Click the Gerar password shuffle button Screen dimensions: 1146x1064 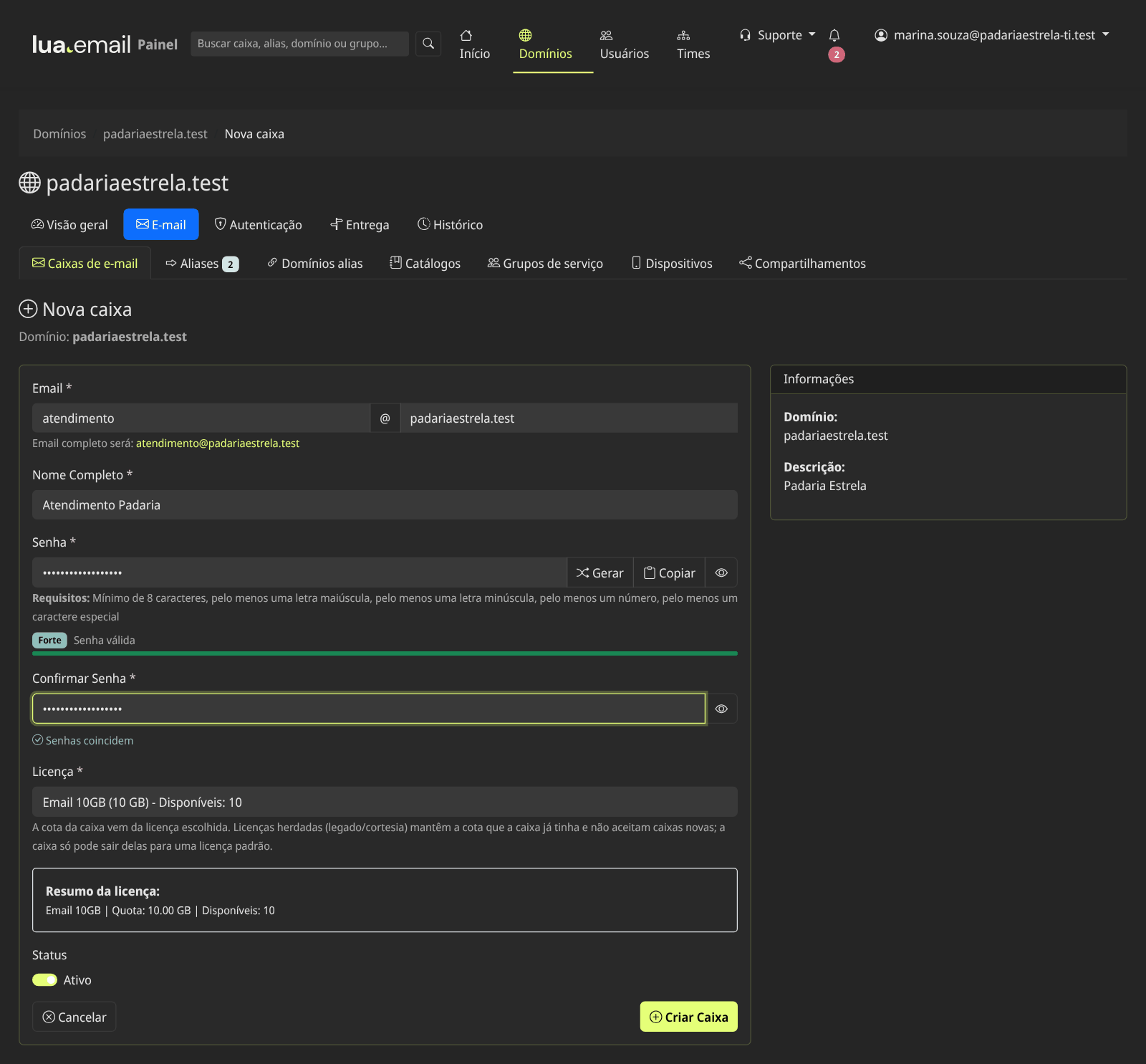click(600, 572)
